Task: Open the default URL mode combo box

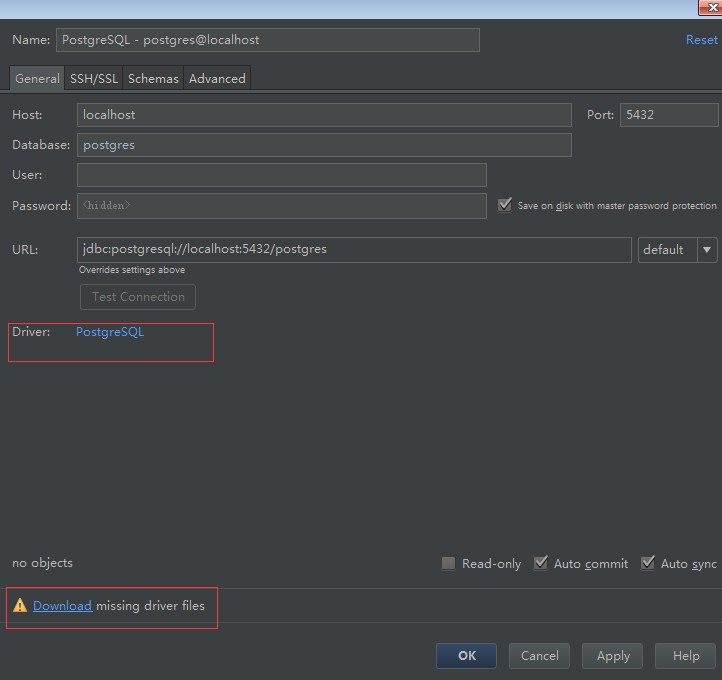Action: tap(677, 250)
